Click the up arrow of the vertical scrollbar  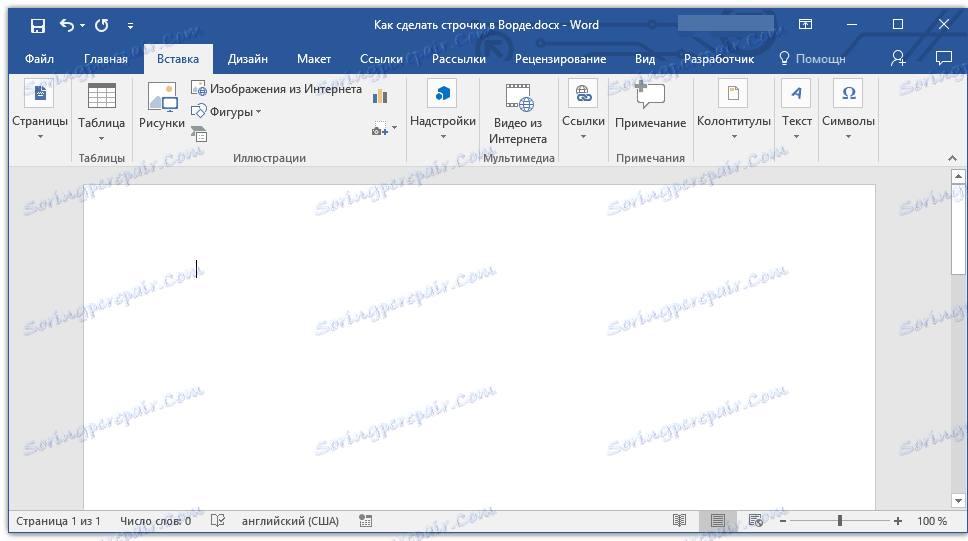coord(958,177)
